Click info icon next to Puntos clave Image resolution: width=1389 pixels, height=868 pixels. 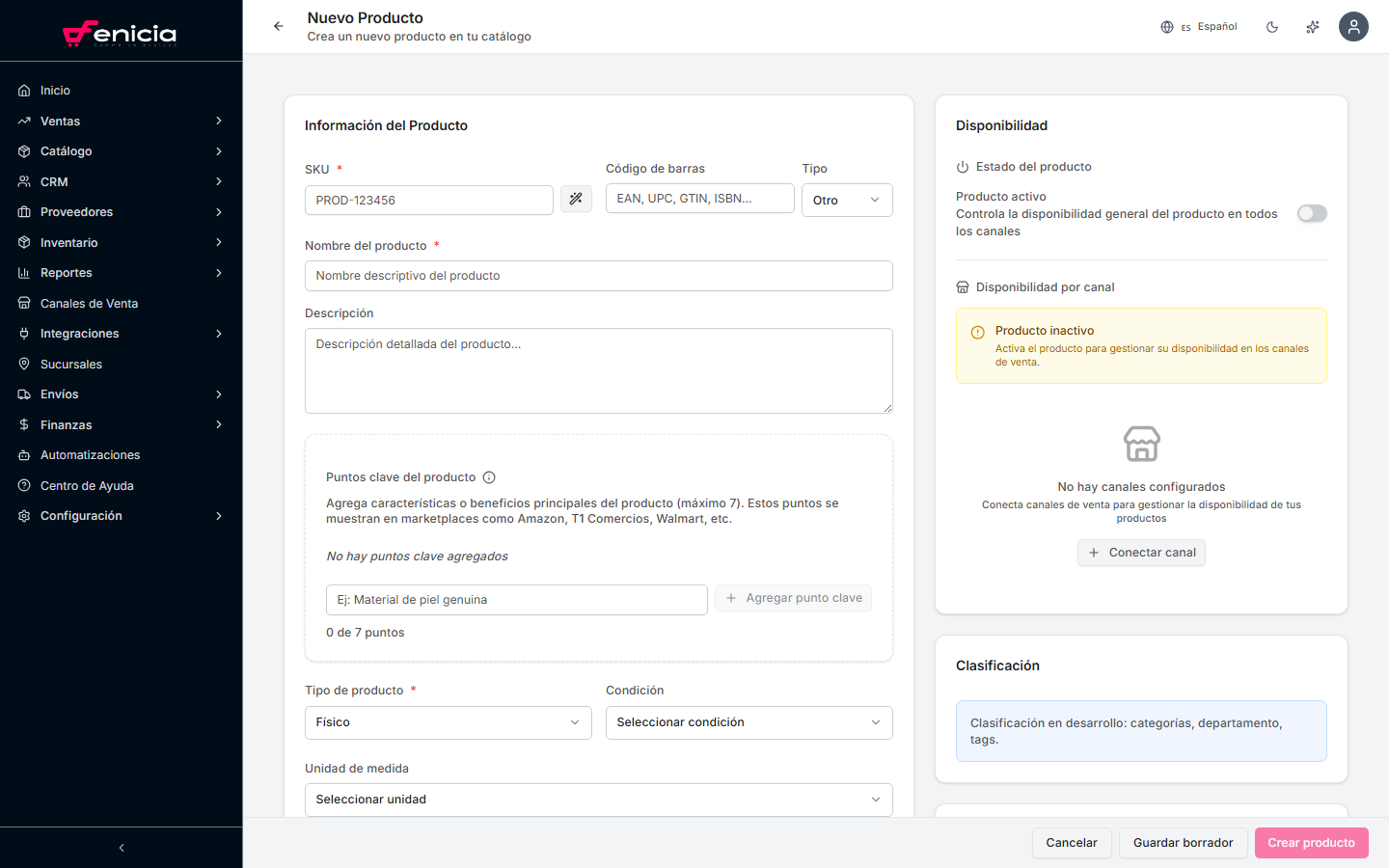click(x=489, y=477)
